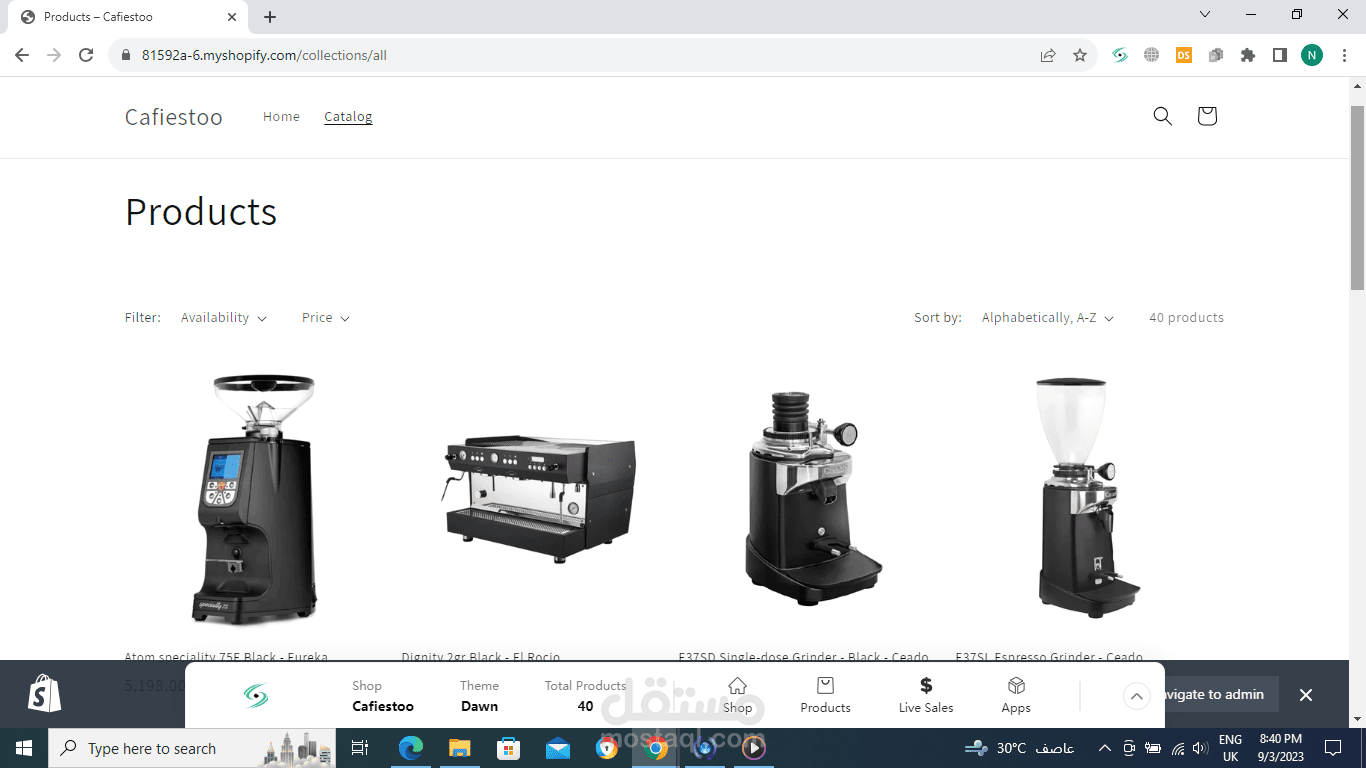Viewport: 1366px width, 768px height.
Task: Open the shopping cart icon
Action: coord(1207,116)
